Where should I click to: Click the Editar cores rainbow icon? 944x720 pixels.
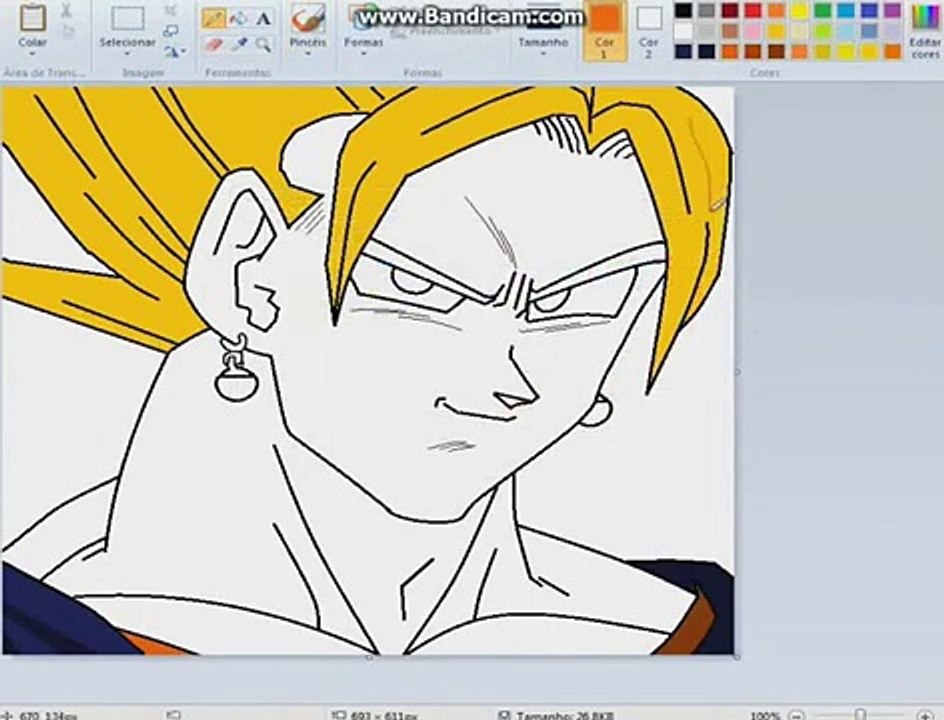coord(925,17)
